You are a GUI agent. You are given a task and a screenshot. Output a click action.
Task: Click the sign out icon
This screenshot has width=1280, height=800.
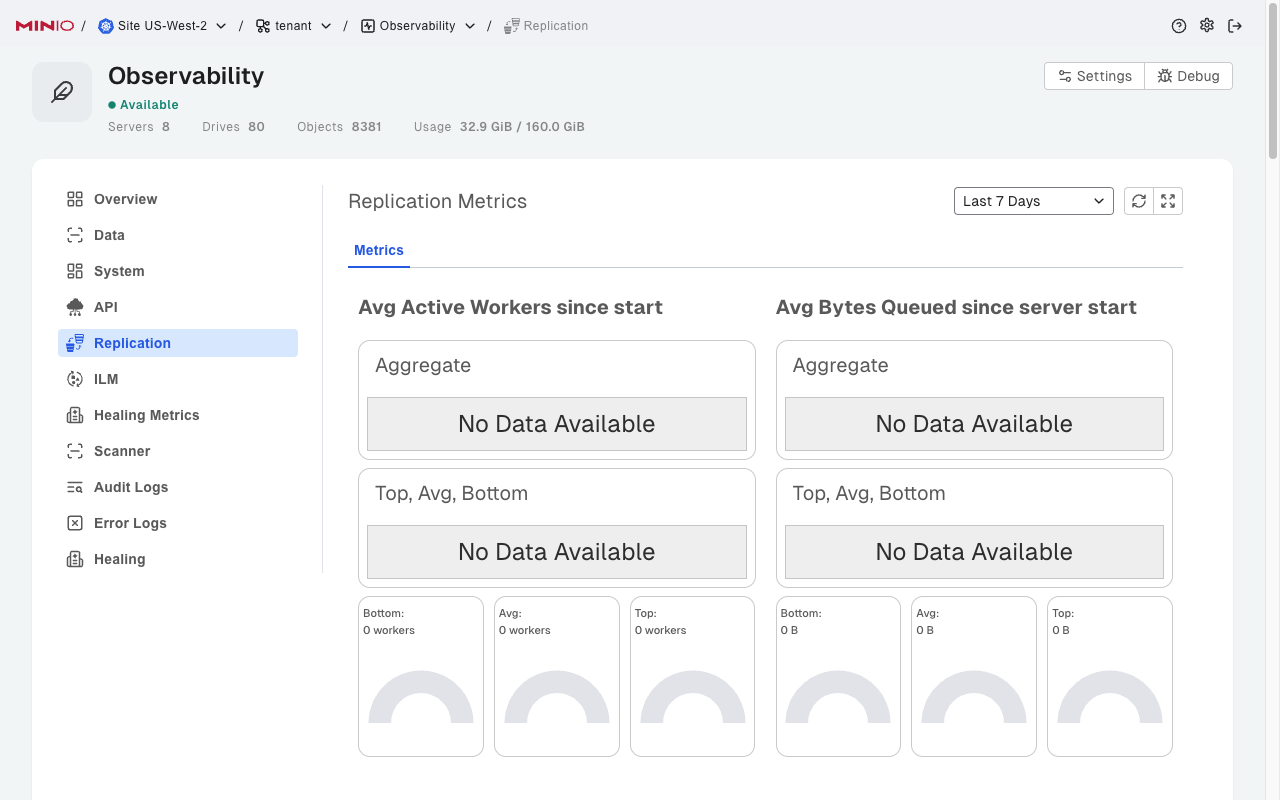[1235, 26]
